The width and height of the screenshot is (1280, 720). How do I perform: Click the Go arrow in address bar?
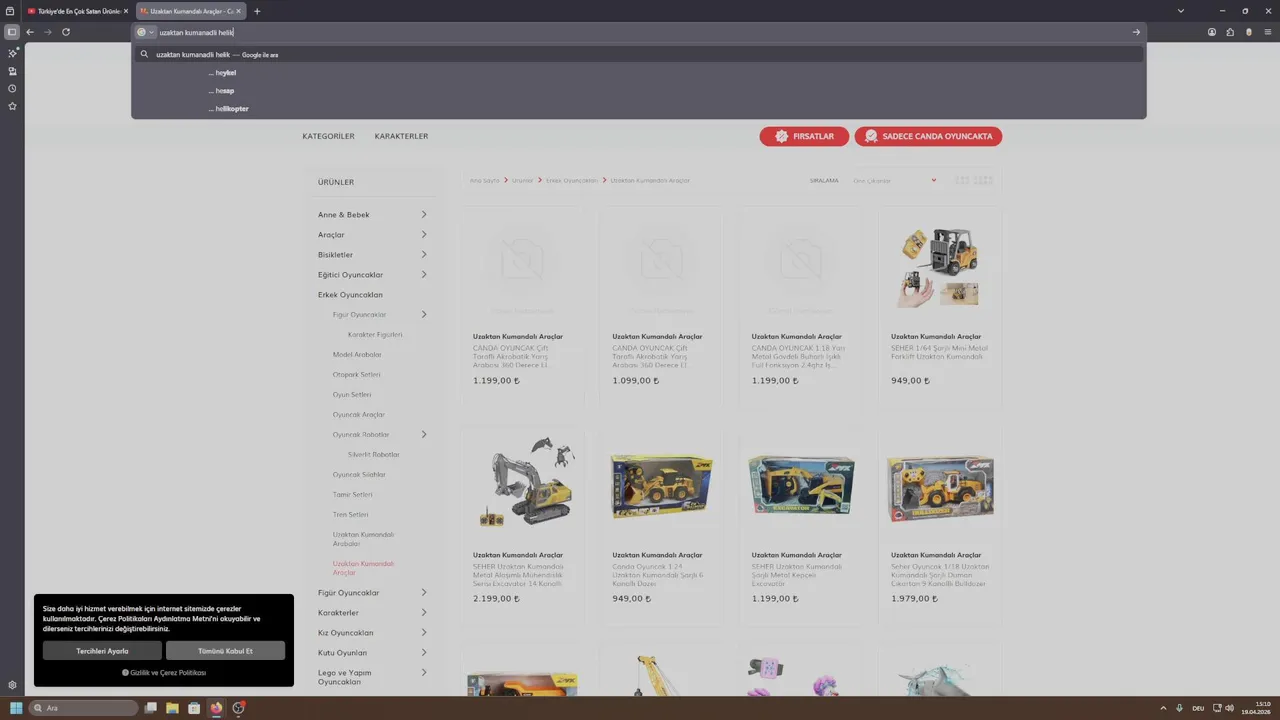(1136, 32)
